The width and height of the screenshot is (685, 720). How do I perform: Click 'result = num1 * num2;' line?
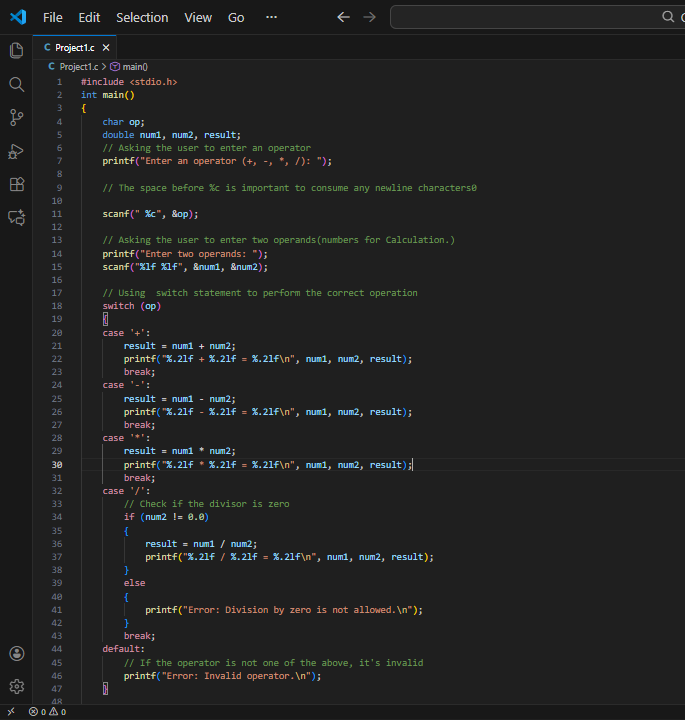tap(180, 451)
